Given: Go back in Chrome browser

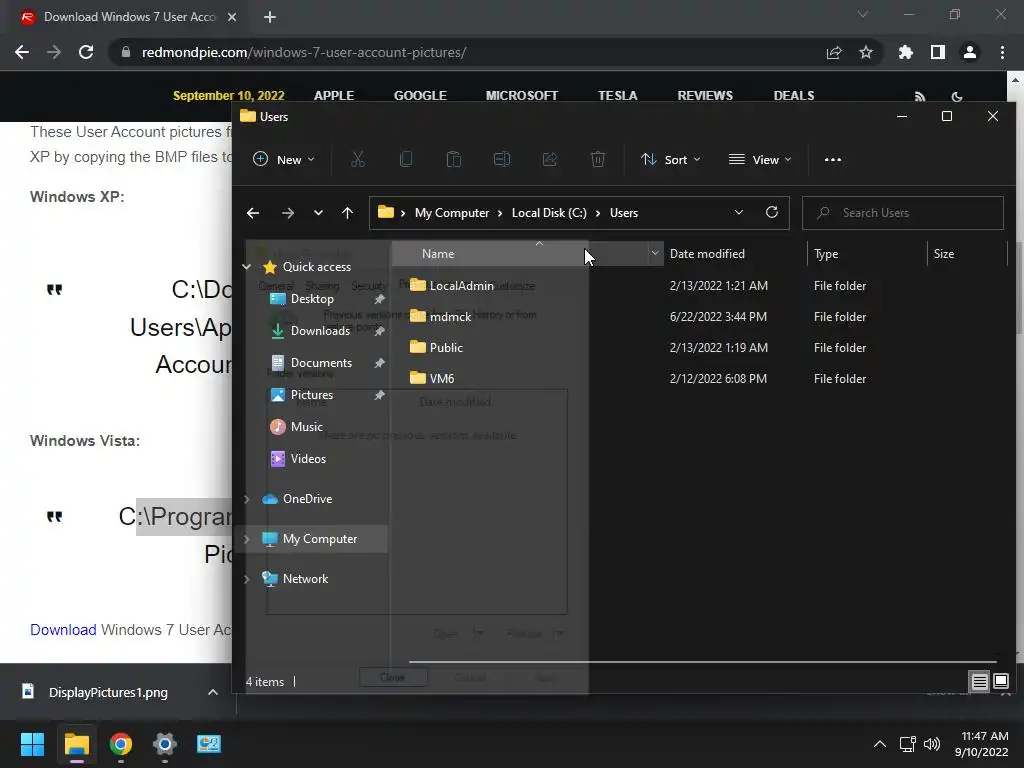Looking at the screenshot, I should point(22,52).
